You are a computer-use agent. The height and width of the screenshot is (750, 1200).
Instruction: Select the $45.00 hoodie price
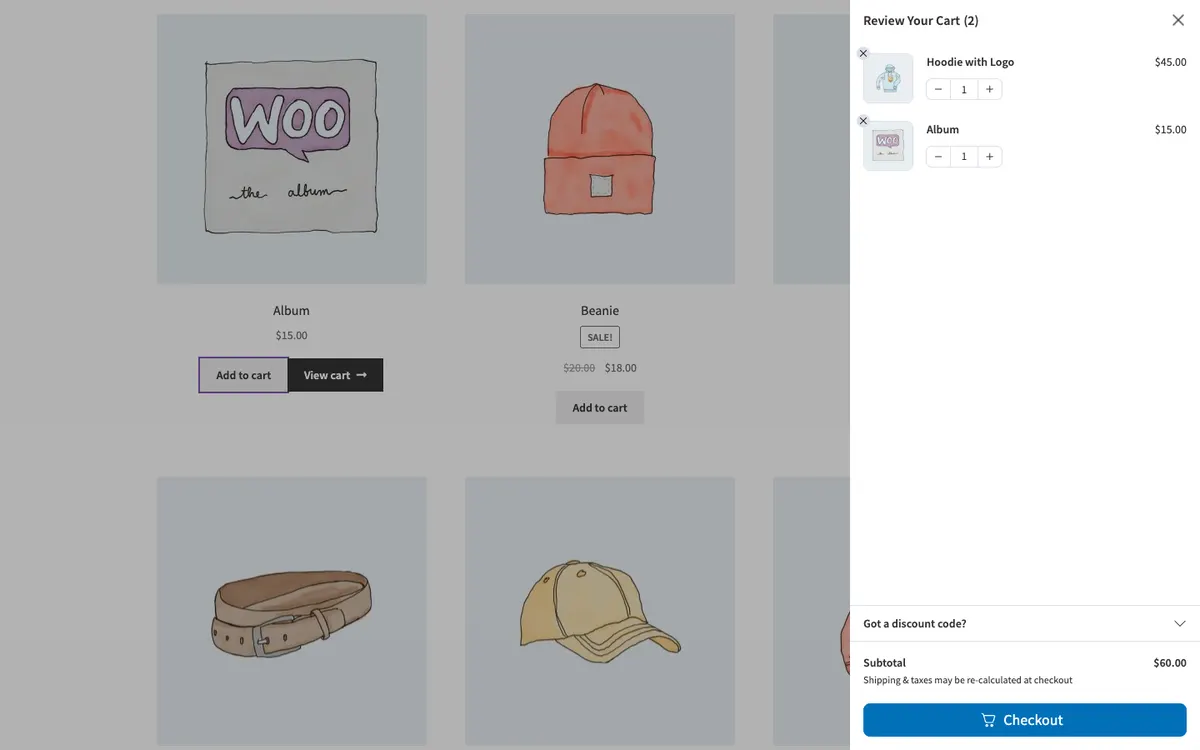coord(1170,62)
